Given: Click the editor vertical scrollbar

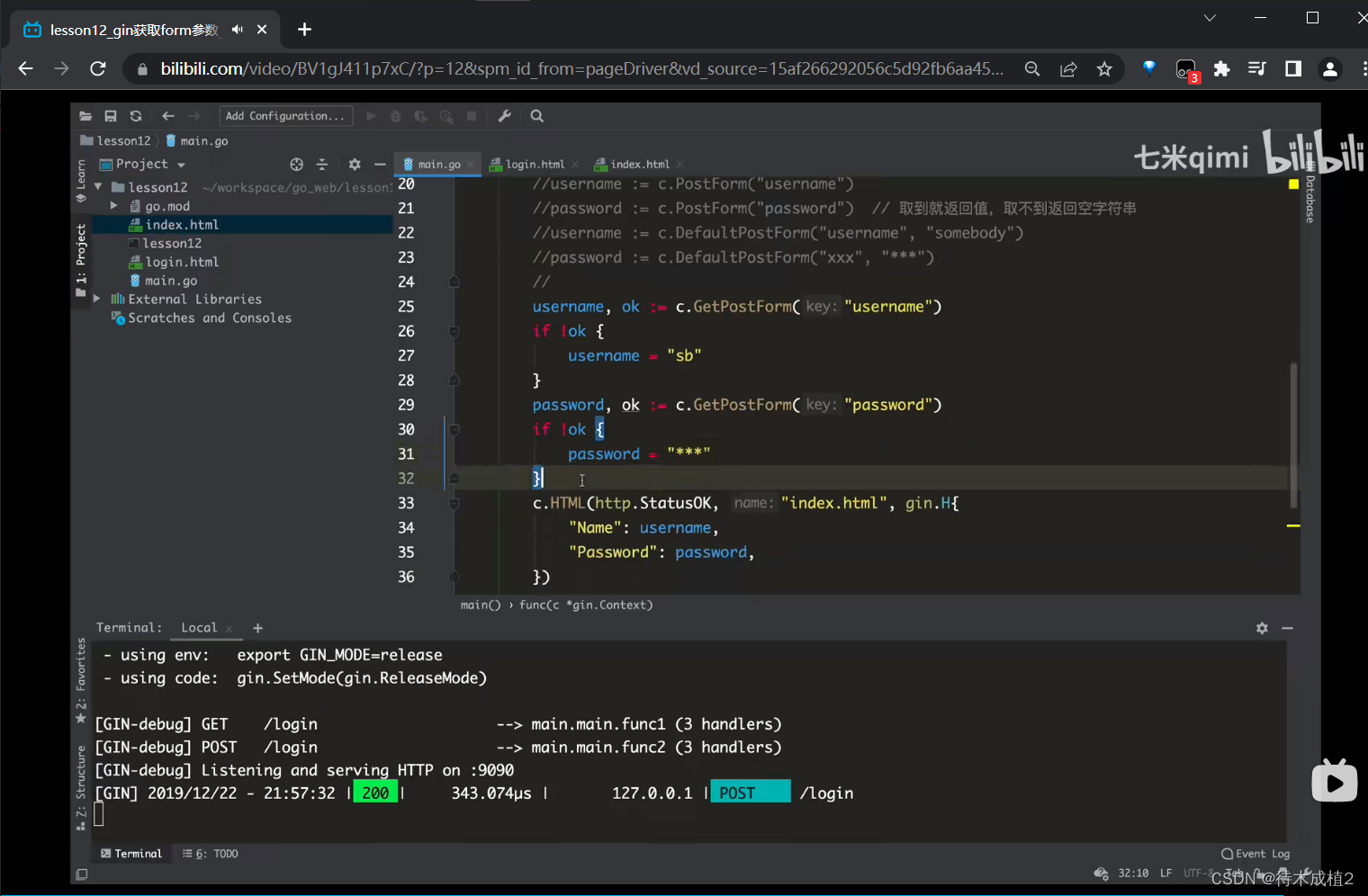Looking at the screenshot, I should tap(1294, 432).
